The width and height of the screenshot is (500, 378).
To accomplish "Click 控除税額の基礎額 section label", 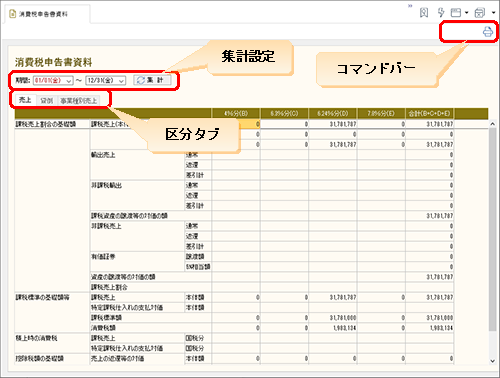I will pos(39,359).
